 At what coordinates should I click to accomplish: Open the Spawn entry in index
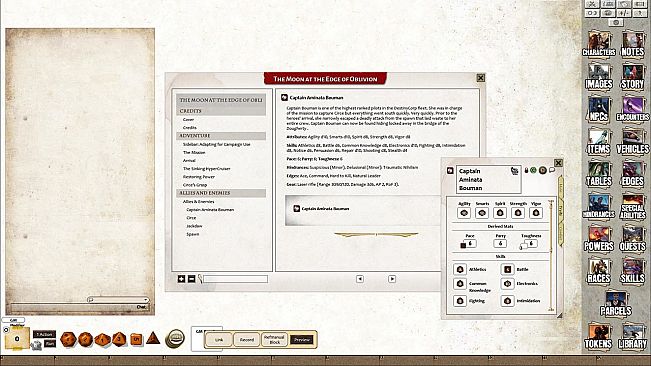click(x=193, y=234)
